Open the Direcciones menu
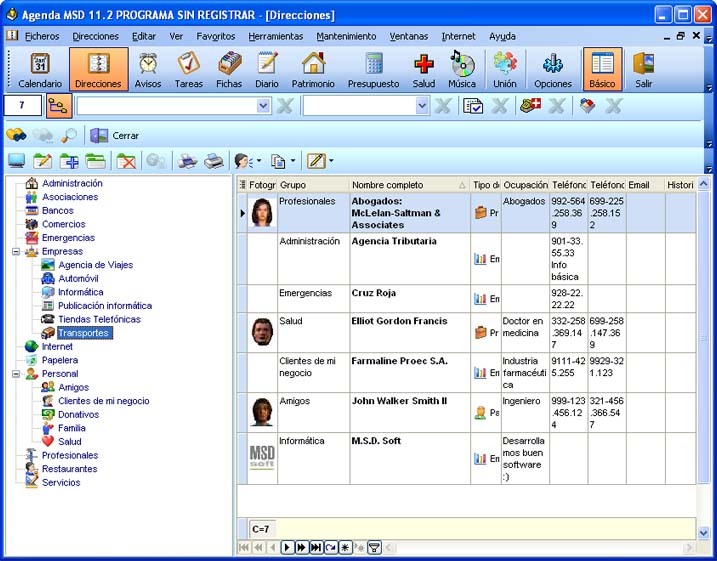The height and width of the screenshot is (561, 717). (x=95, y=36)
